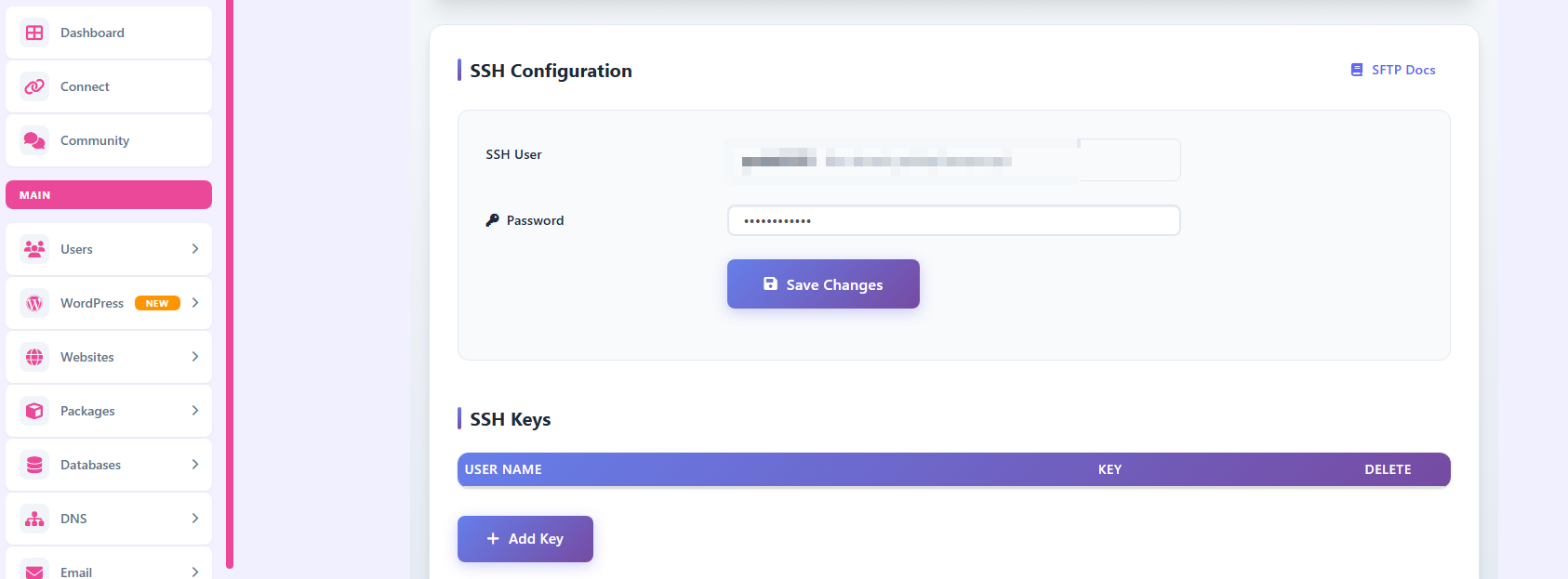Click the Email envelope icon

(34, 571)
